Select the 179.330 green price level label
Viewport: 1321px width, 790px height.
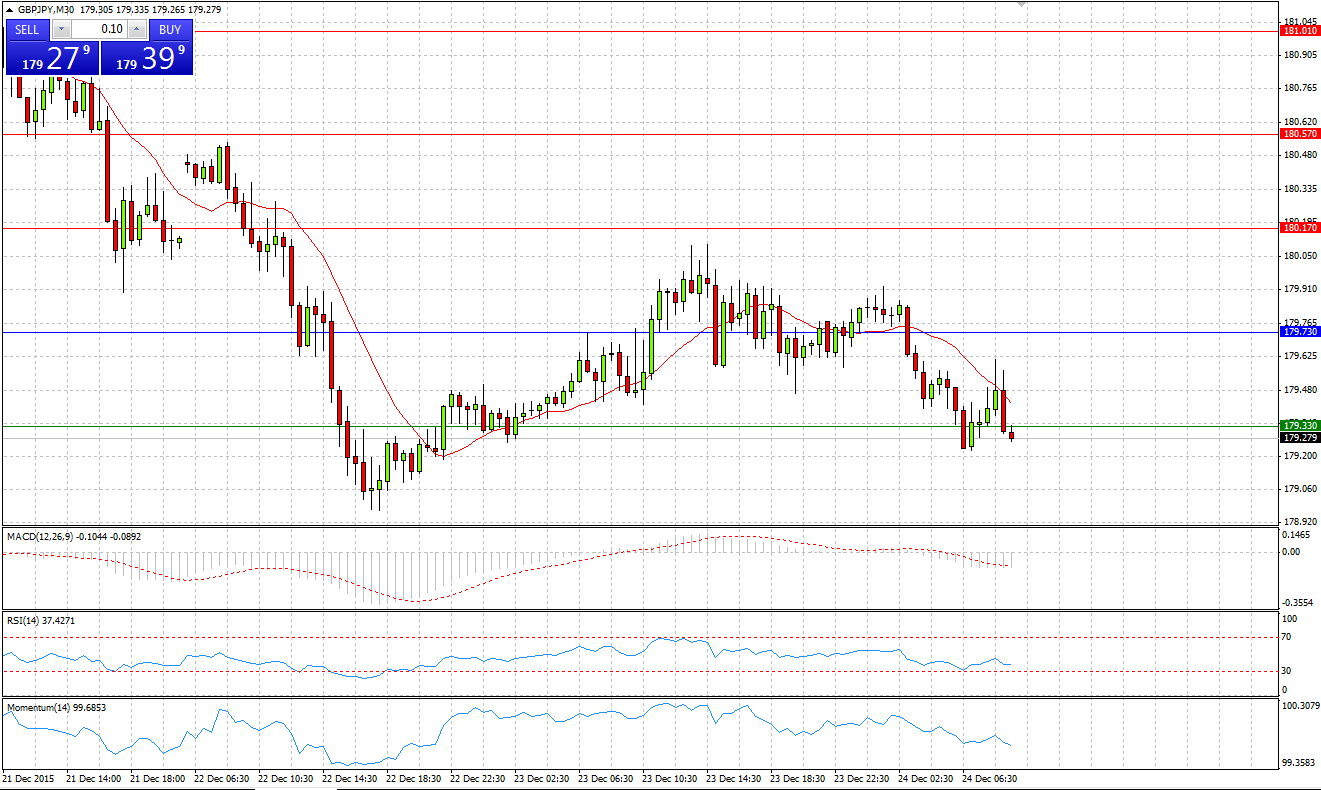(x=1299, y=426)
